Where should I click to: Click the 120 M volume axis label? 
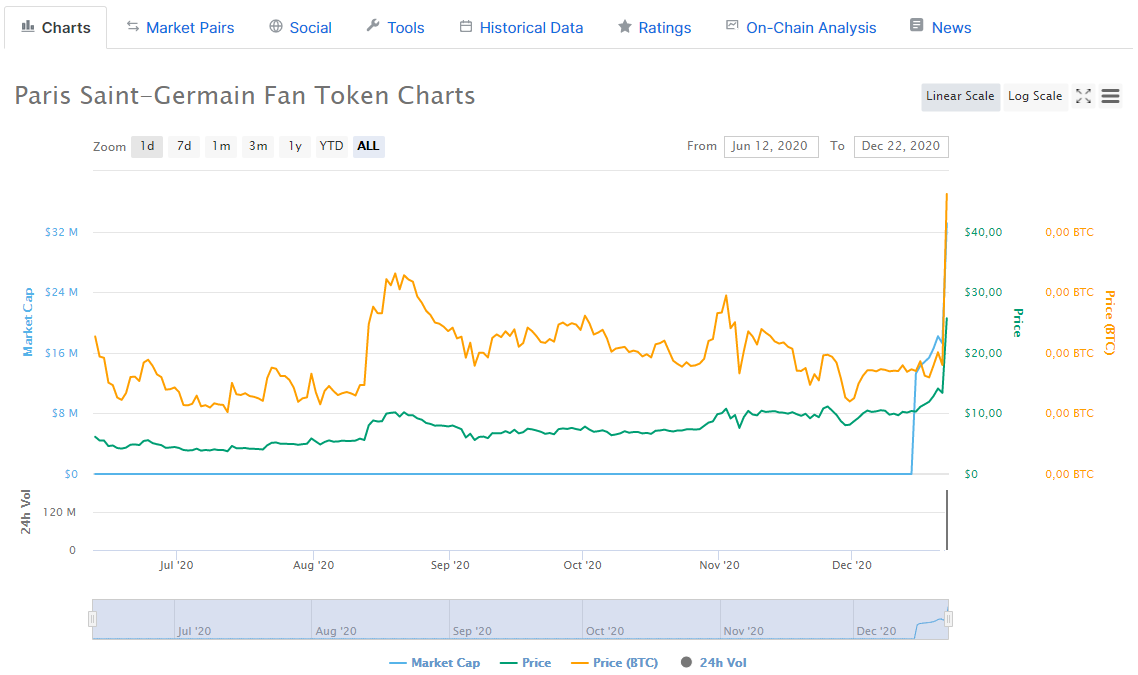click(x=59, y=512)
